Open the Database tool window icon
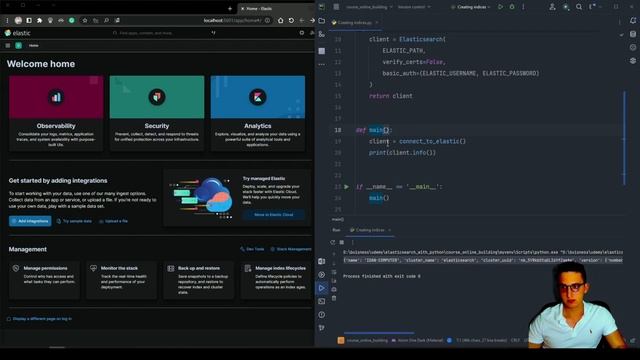This screenshot has width=640, height=360. click(633, 34)
